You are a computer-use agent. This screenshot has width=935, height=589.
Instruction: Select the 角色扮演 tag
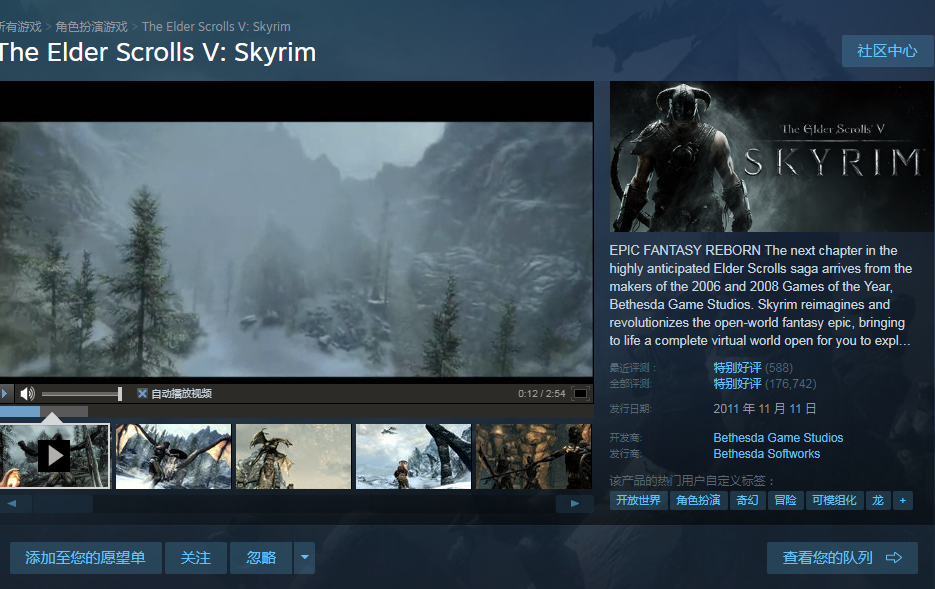coord(698,500)
